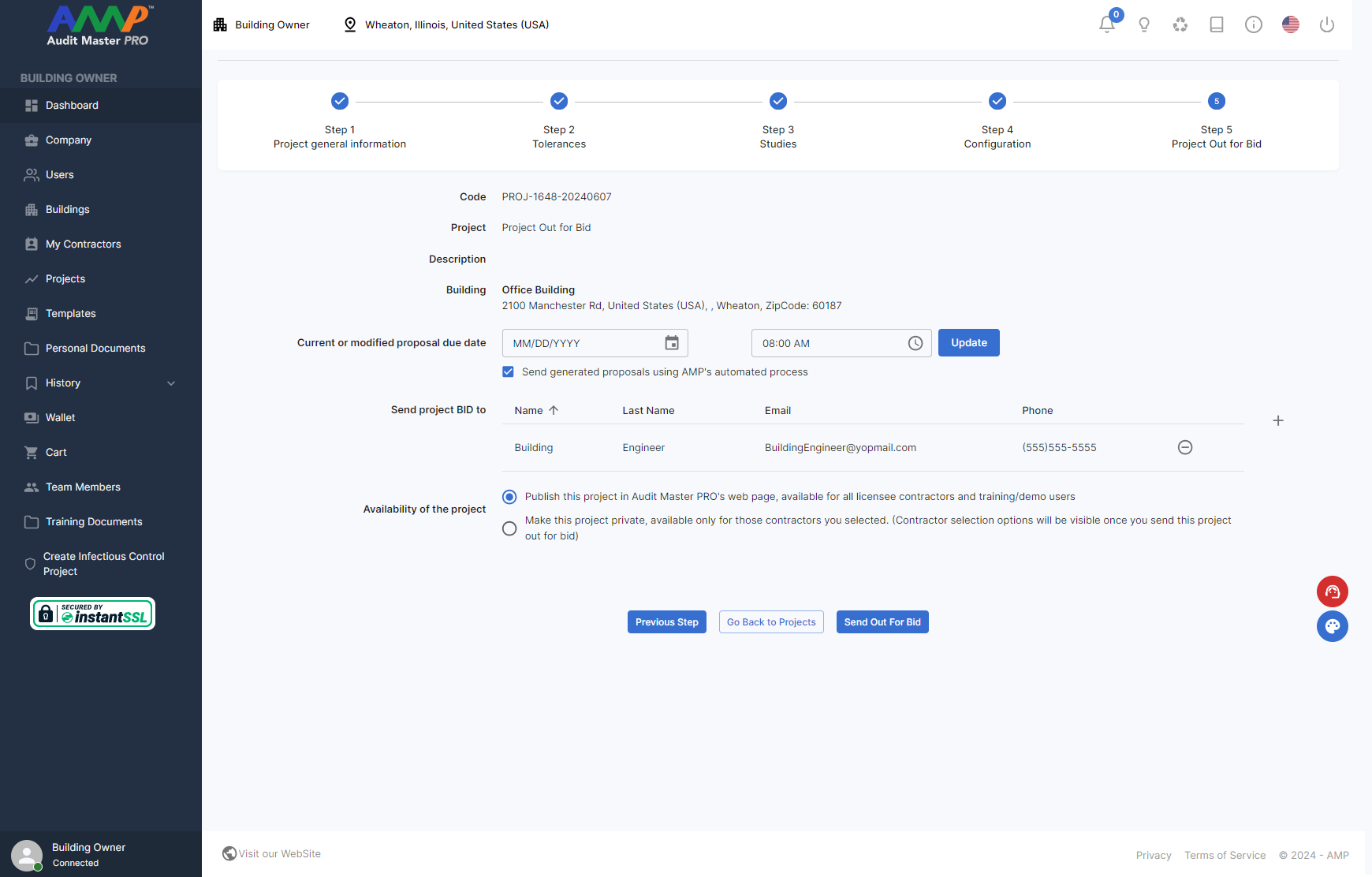Click the Previous Step button
Viewport: 1372px width, 877px height.
666,622
